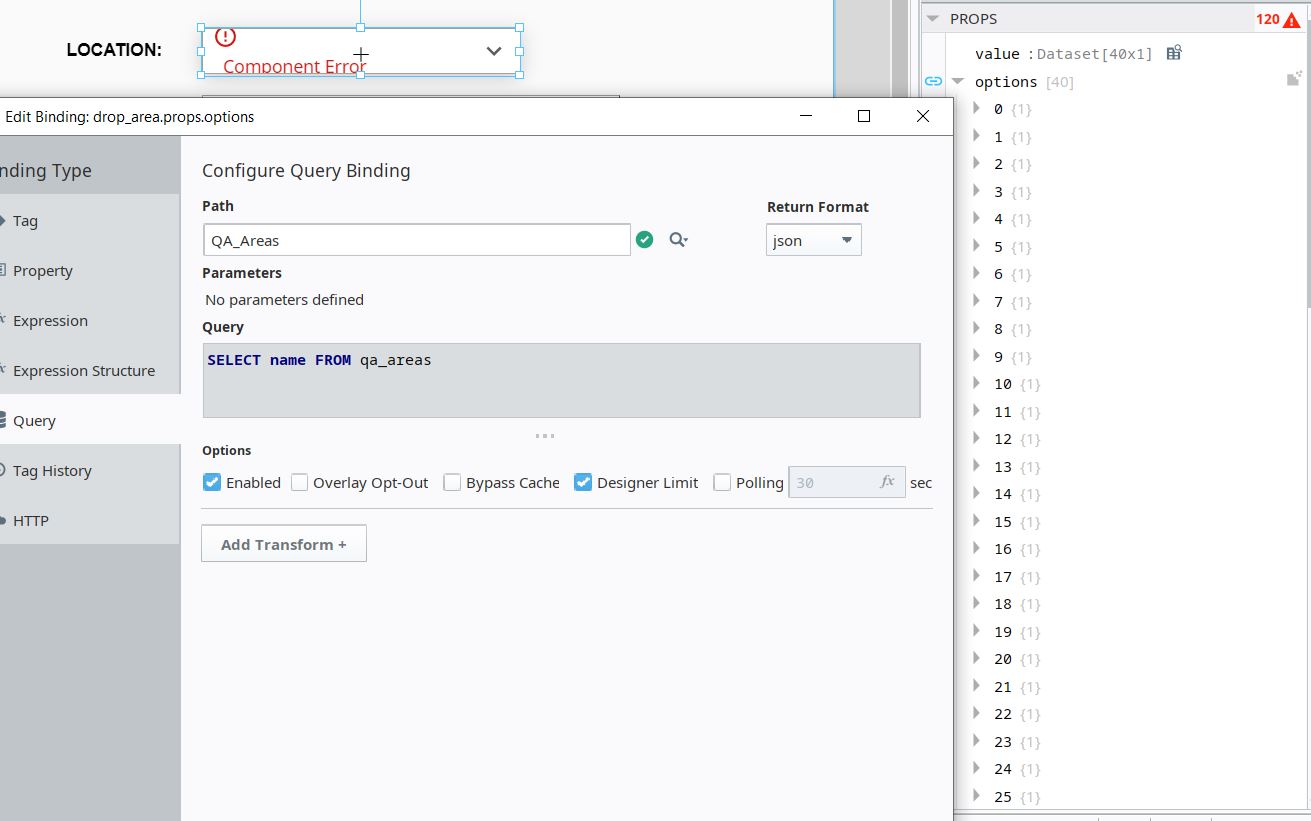The image size is (1311, 821).
Task: Click the options [40] property label
Action: pos(1024,82)
